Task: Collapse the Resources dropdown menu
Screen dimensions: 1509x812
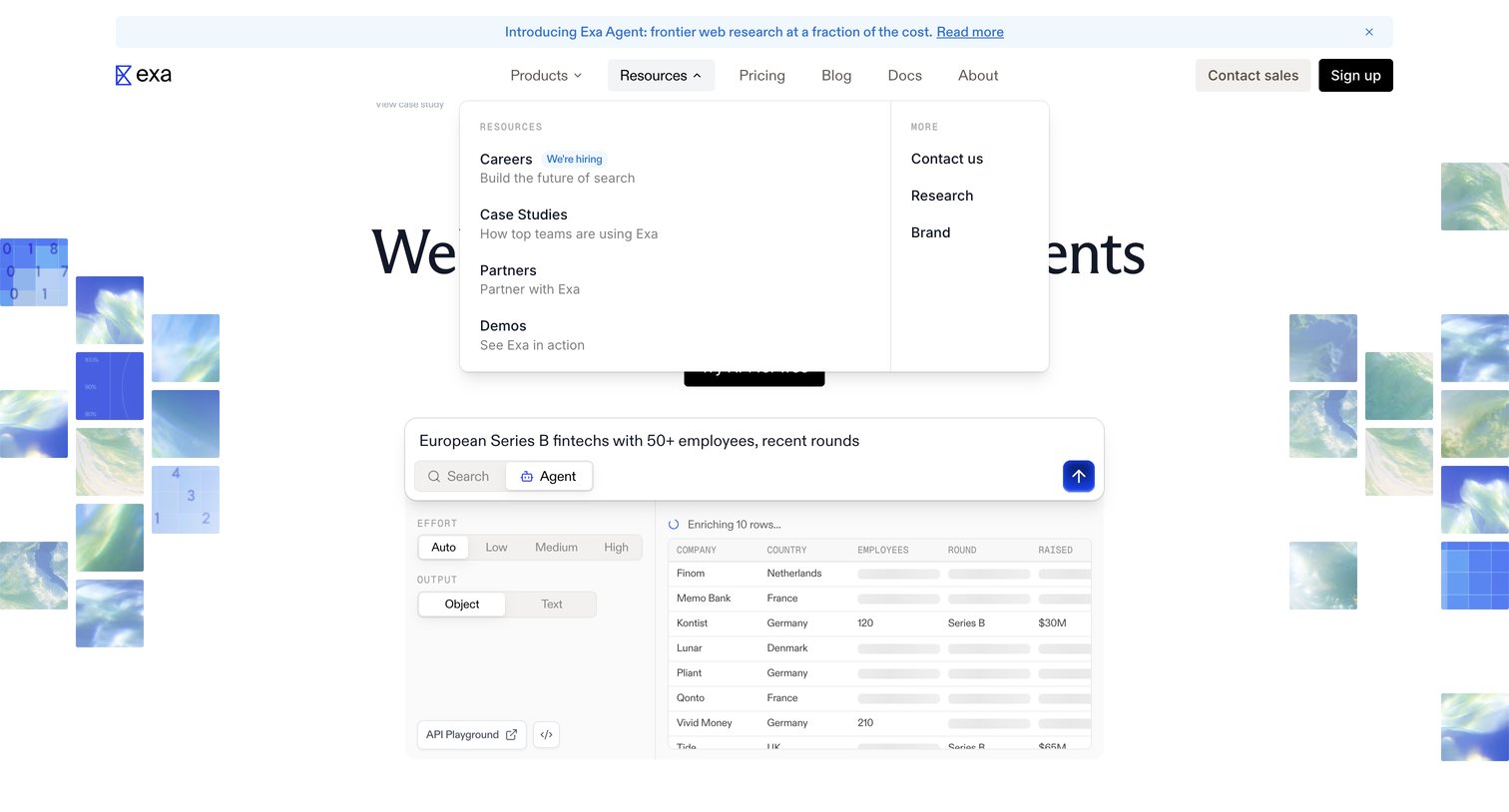Action: pyautogui.click(x=661, y=76)
